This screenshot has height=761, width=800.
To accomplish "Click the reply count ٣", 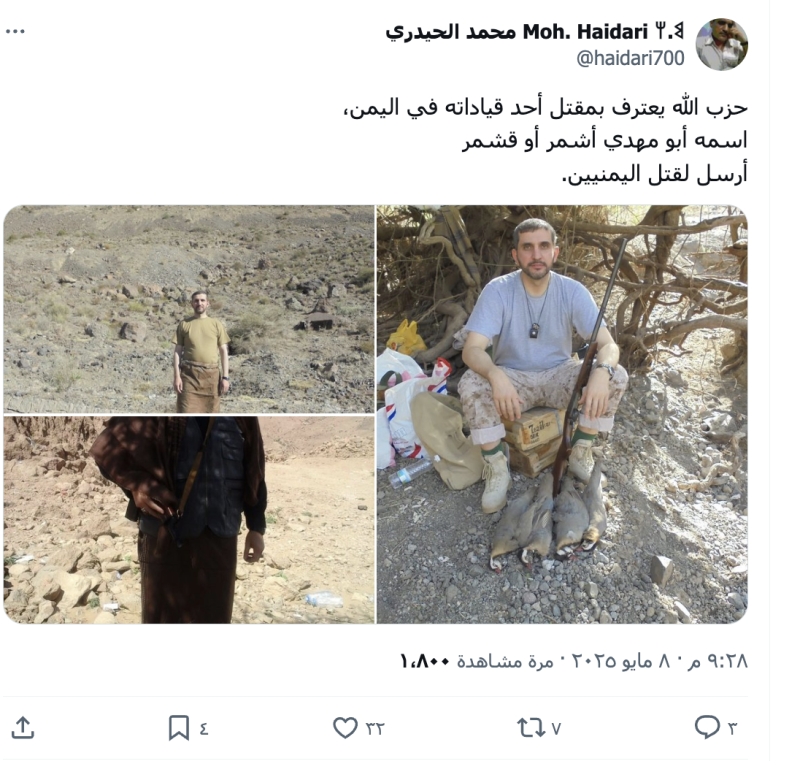I will (x=732, y=728).
